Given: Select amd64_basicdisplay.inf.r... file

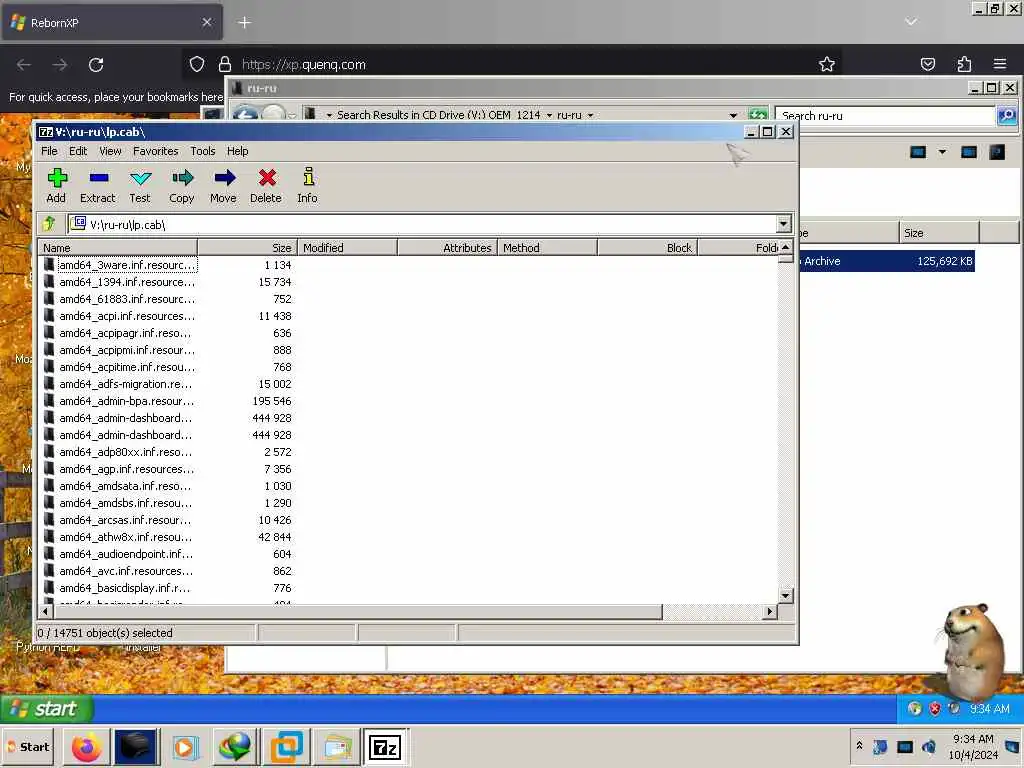Looking at the screenshot, I should pyautogui.click(x=125, y=587).
